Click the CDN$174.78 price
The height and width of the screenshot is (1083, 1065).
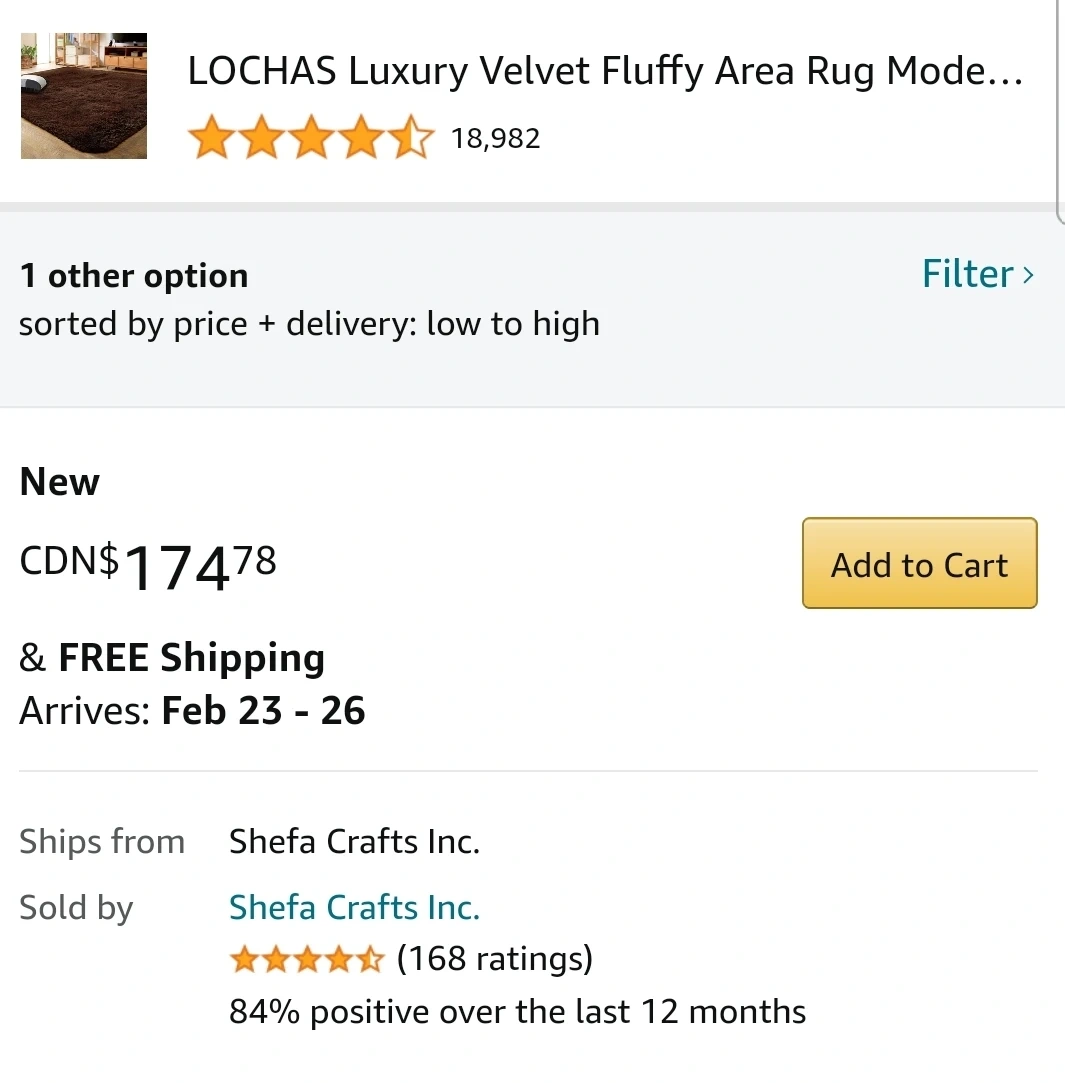[148, 565]
